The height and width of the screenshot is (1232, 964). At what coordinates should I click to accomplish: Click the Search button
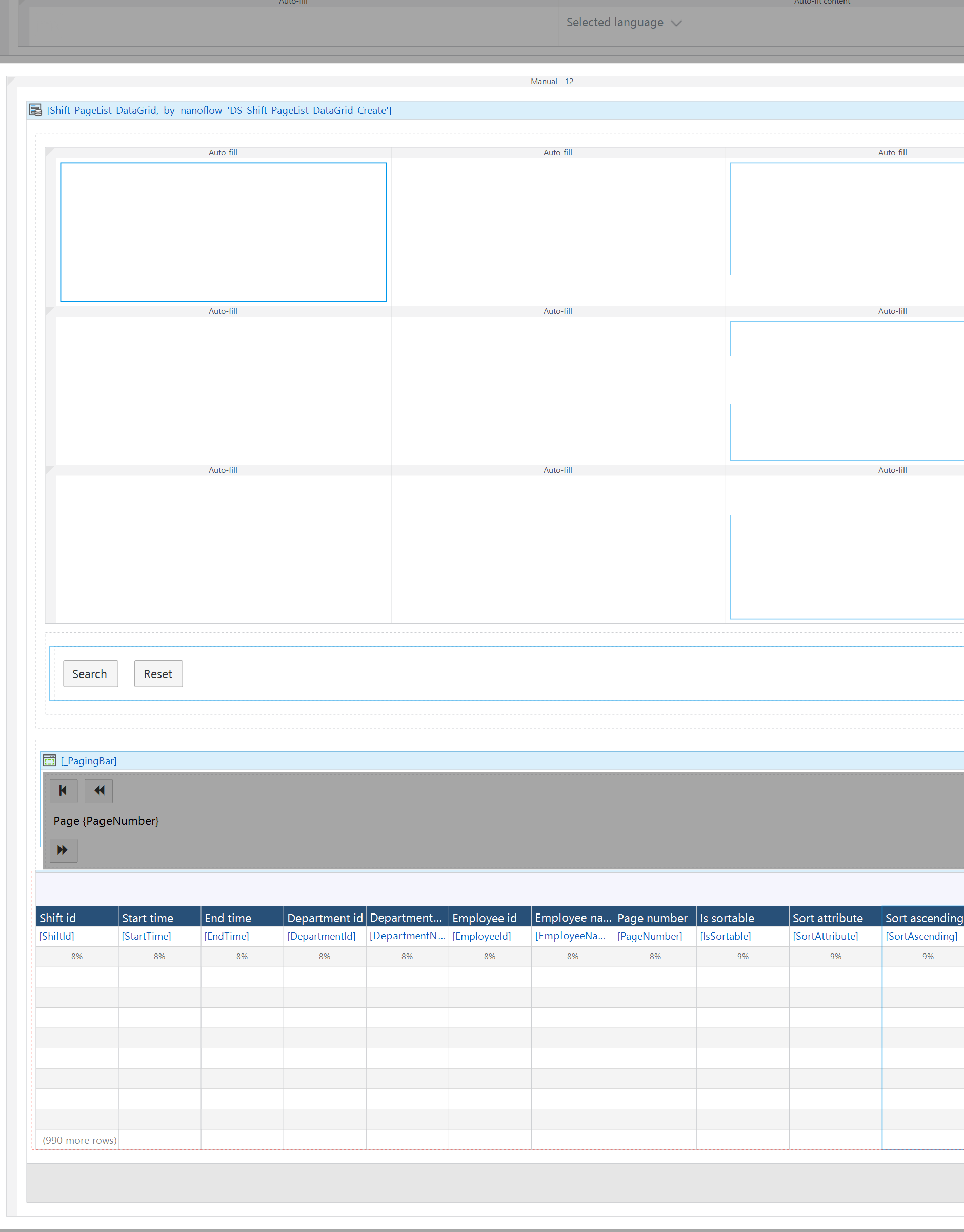coord(90,673)
